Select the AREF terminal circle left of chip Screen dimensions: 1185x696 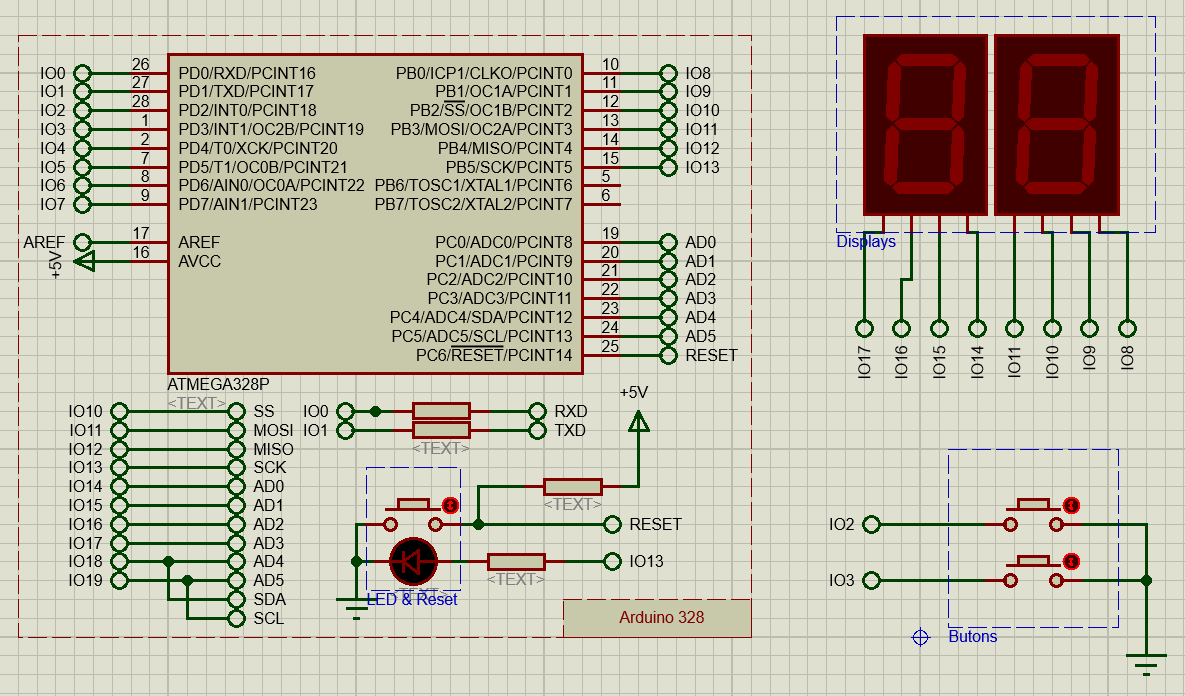(x=82, y=243)
